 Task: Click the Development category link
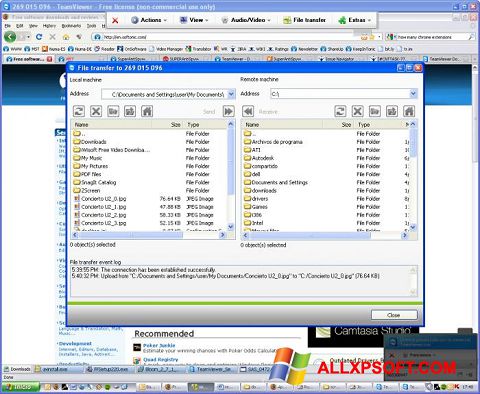coord(75,343)
